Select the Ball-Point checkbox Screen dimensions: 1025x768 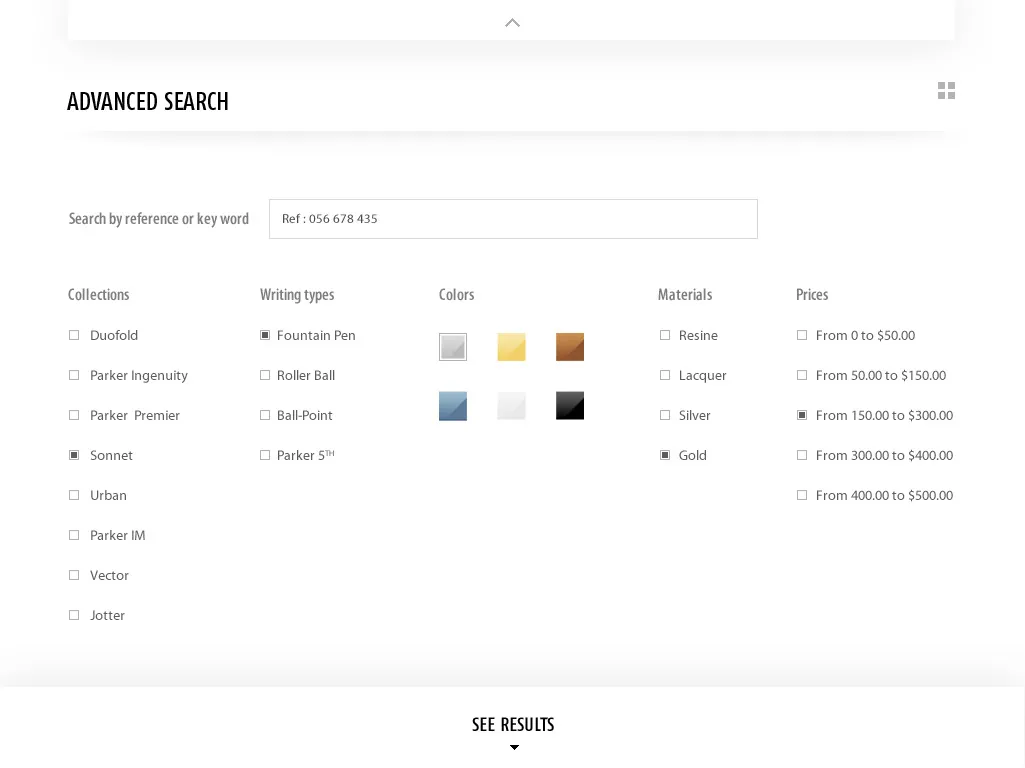265,415
